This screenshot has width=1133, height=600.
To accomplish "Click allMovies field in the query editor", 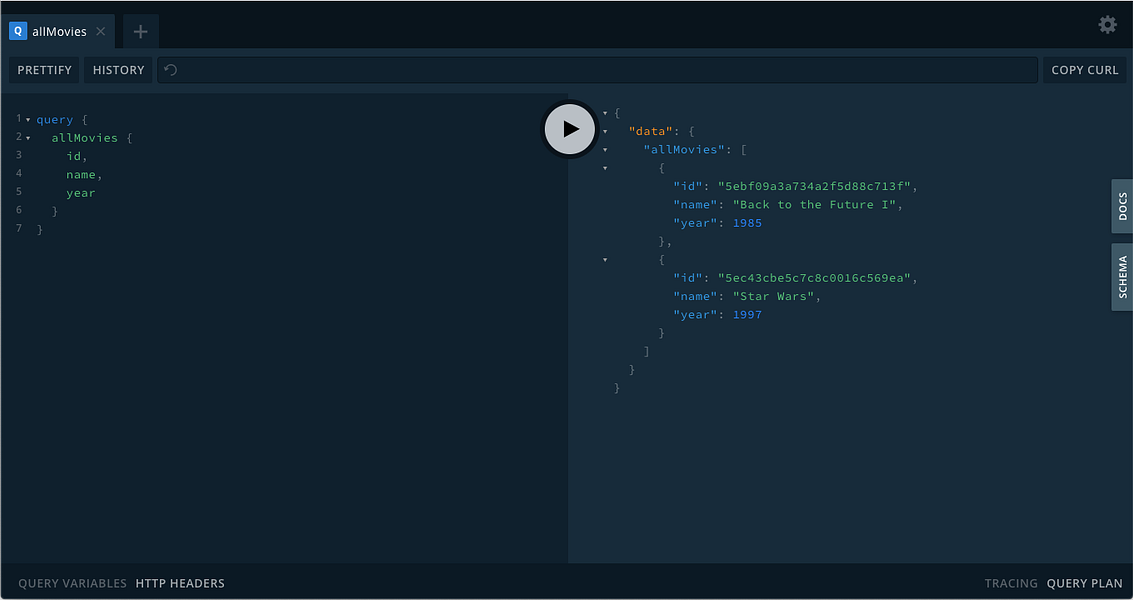I will 85,137.
